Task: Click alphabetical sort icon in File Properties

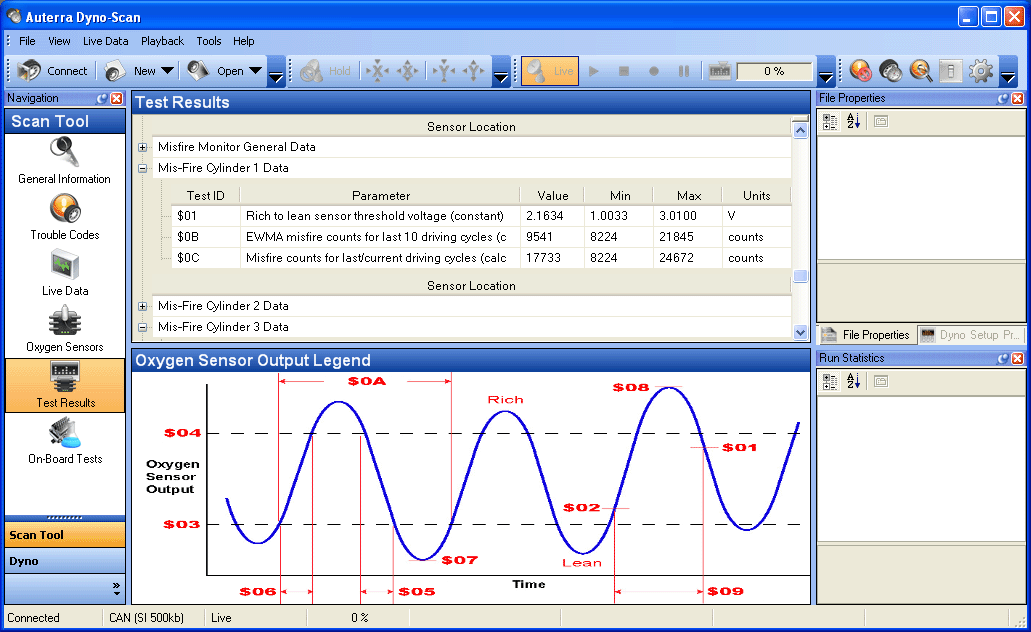Action: [853, 122]
